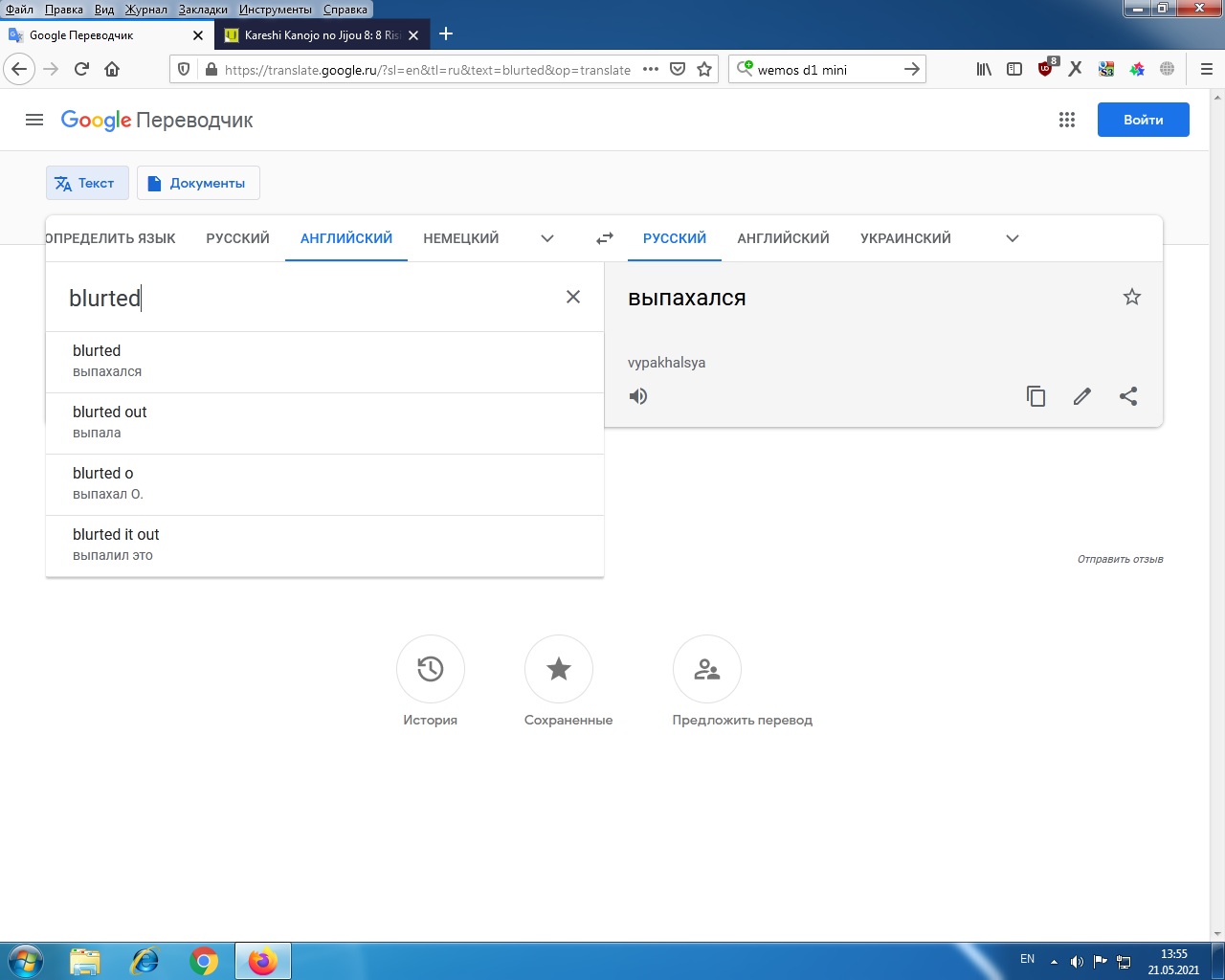
Task: Switch to Документы mode
Action: coord(198,183)
